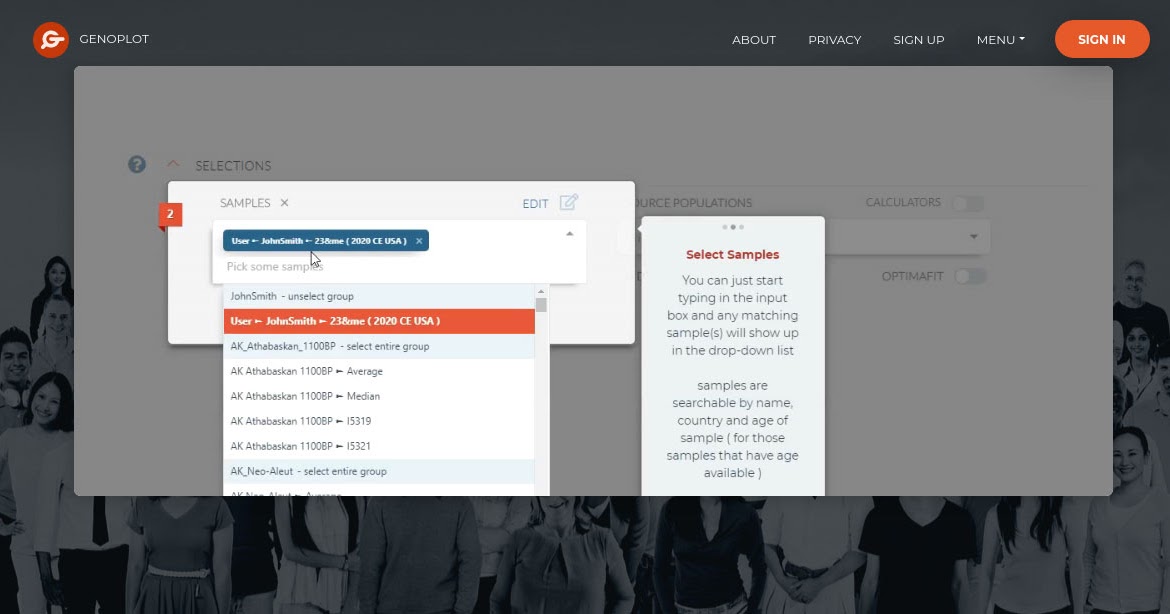1170x614 pixels.
Task: Close the Samples panel with its X
Action: tap(283, 202)
